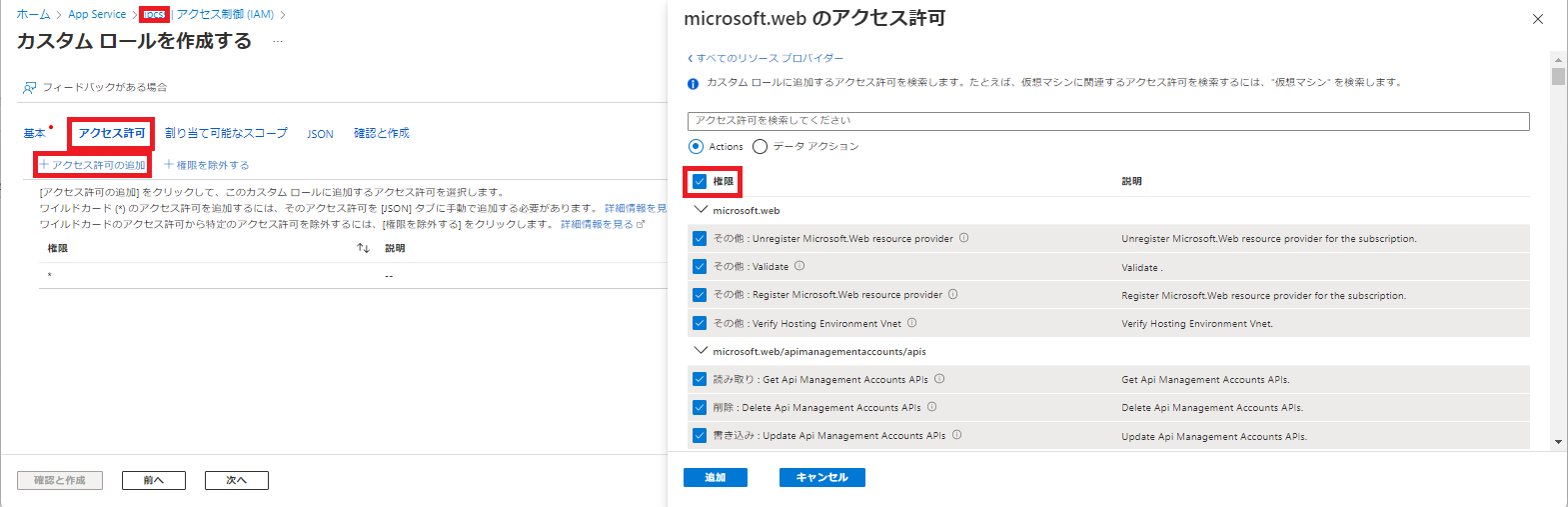The width and height of the screenshot is (1568, 507).
Task: Close the microsoft.web permissions panel
Action: pos(1538,19)
